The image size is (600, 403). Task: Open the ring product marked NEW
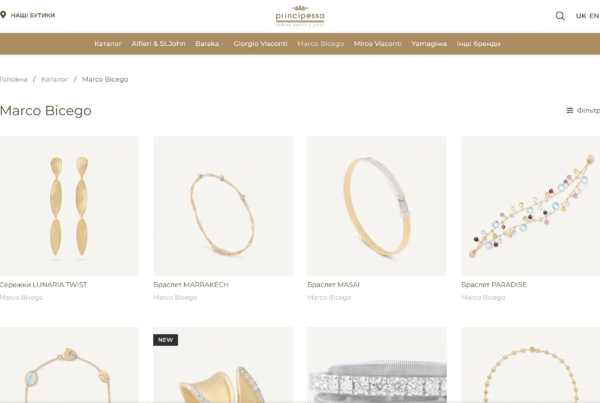tap(223, 365)
